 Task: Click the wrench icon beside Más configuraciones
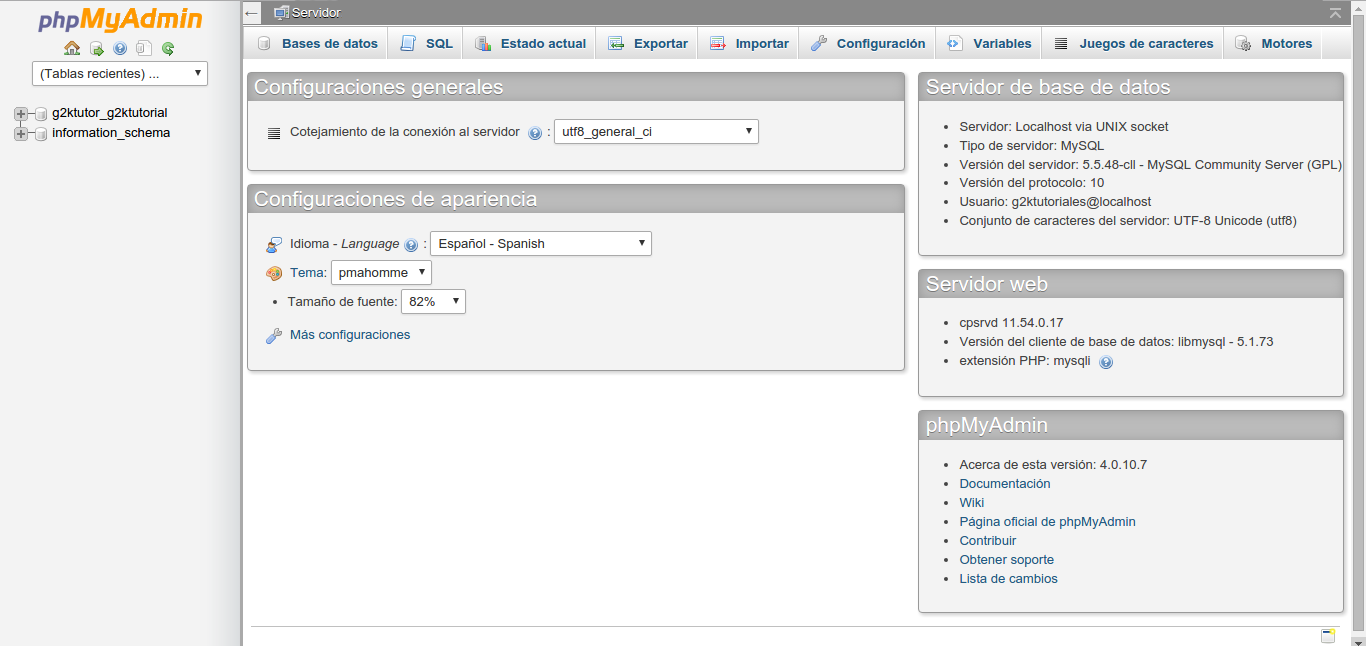click(x=274, y=335)
